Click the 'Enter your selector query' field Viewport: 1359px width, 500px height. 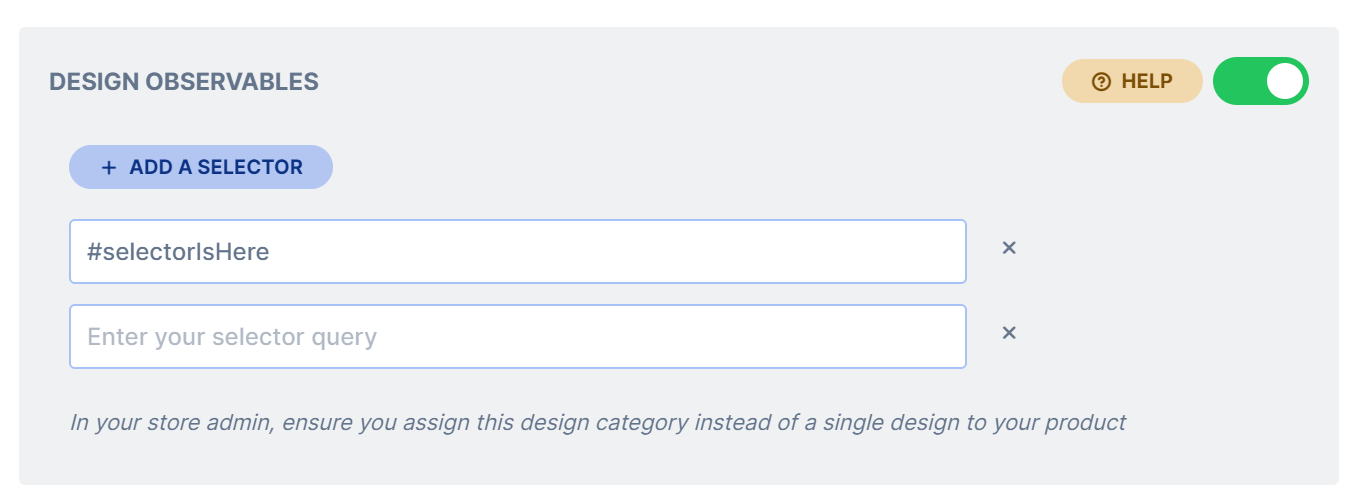click(518, 336)
